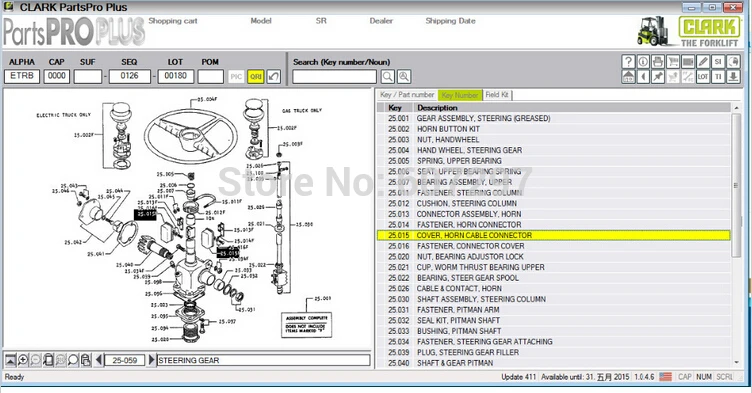Zoom in on the diagram

23,360
